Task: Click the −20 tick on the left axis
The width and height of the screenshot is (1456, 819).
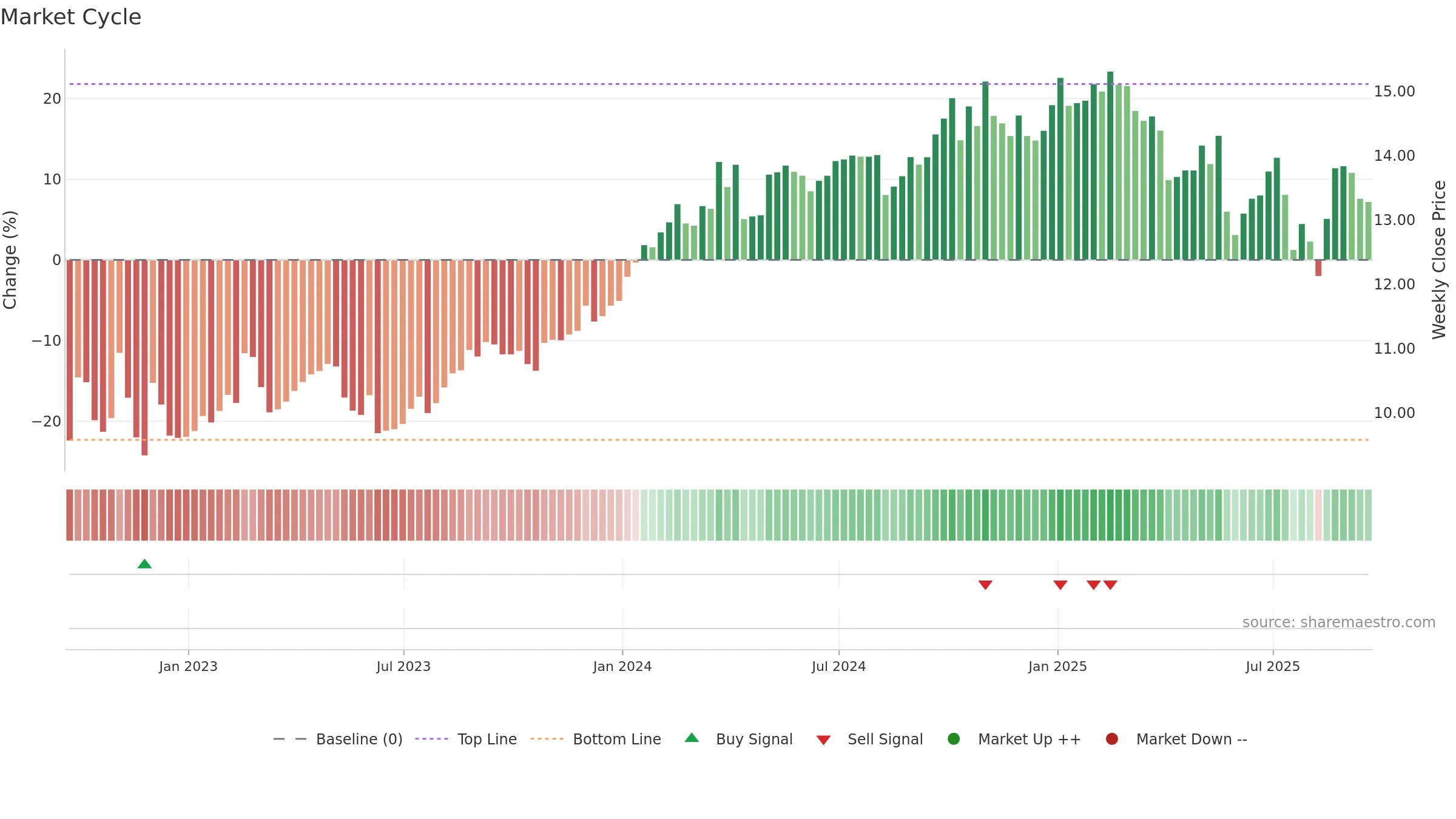Action: (47, 422)
